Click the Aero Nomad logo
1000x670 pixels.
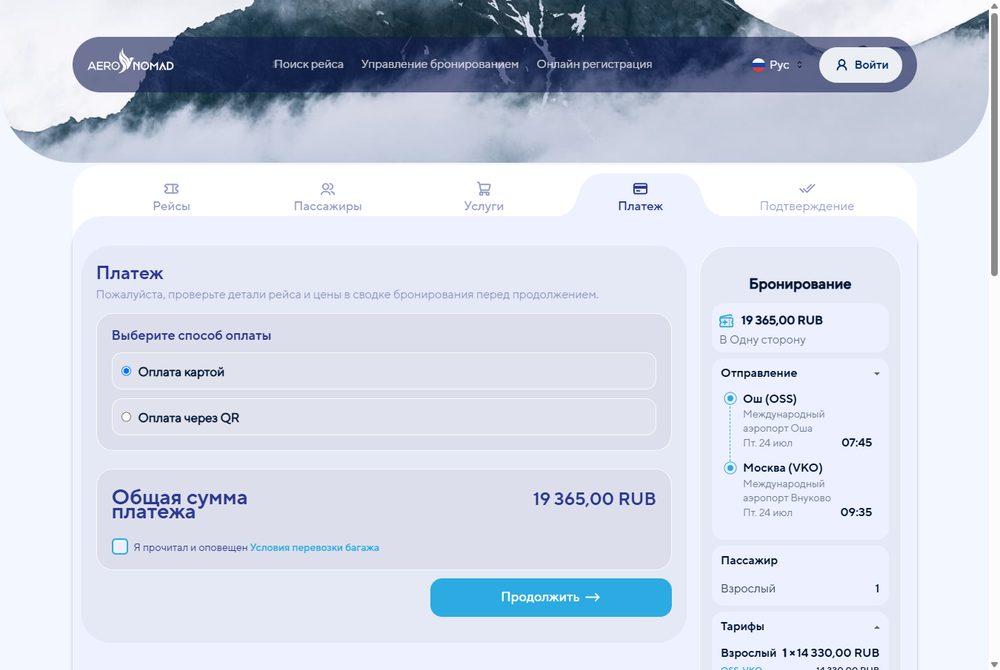click(131, 62)
